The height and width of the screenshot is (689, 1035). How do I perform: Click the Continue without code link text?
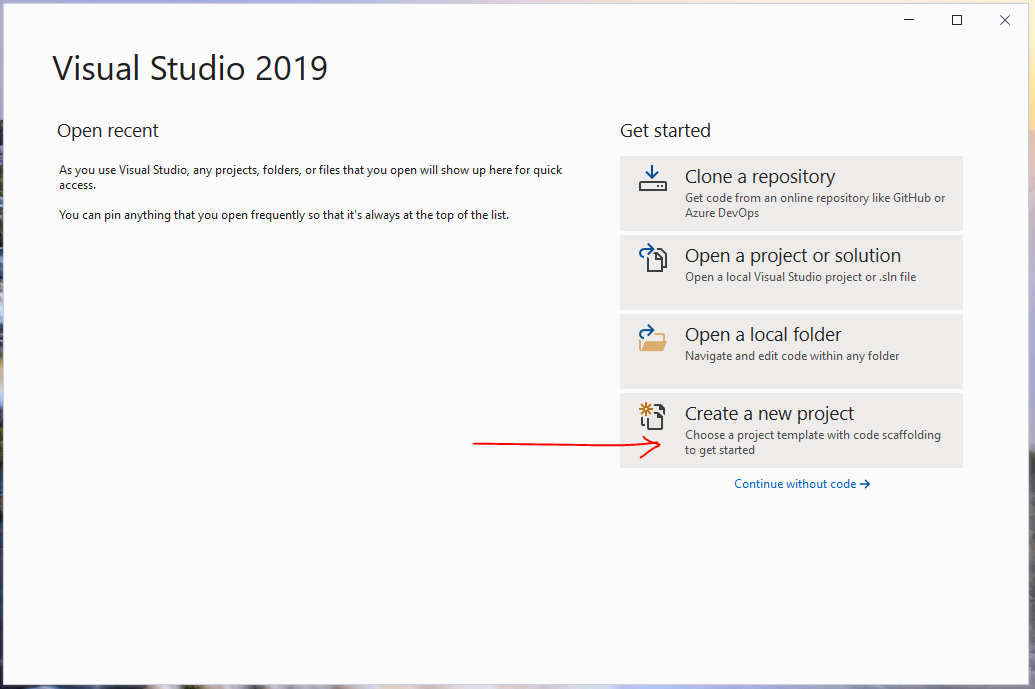point(795,484)
